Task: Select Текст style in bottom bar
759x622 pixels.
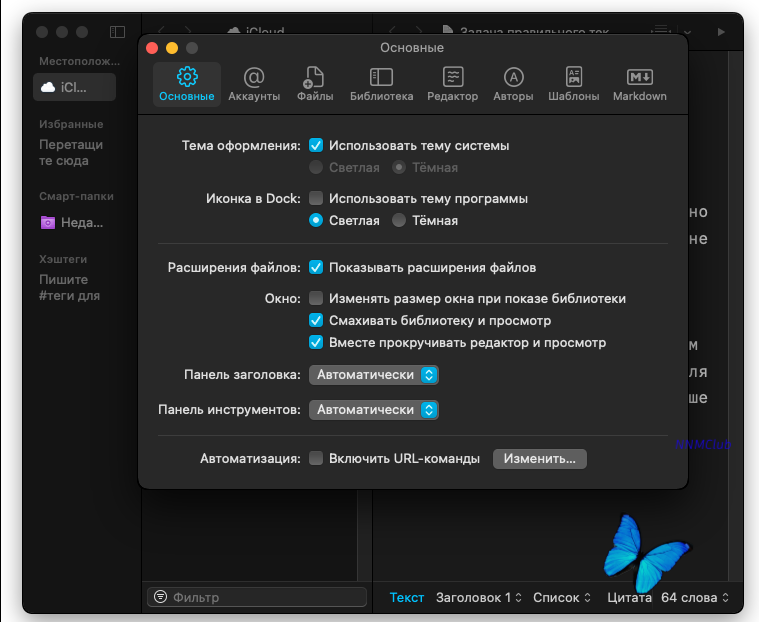Action: pos(407,597)
